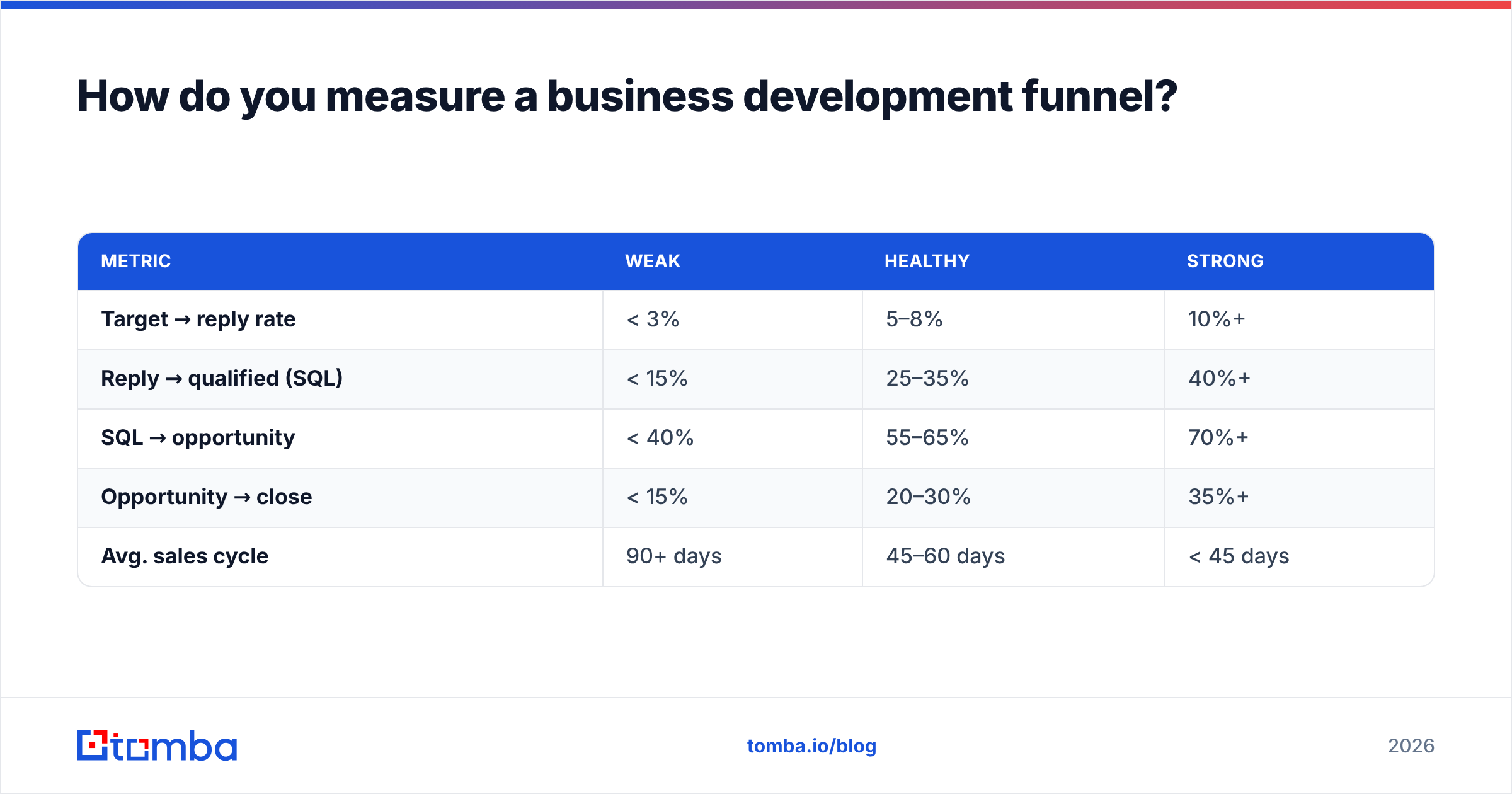Click the 'Reply → qualified (SQL)' row label
The image size is (1512, 794).
[x=222, y=379]
